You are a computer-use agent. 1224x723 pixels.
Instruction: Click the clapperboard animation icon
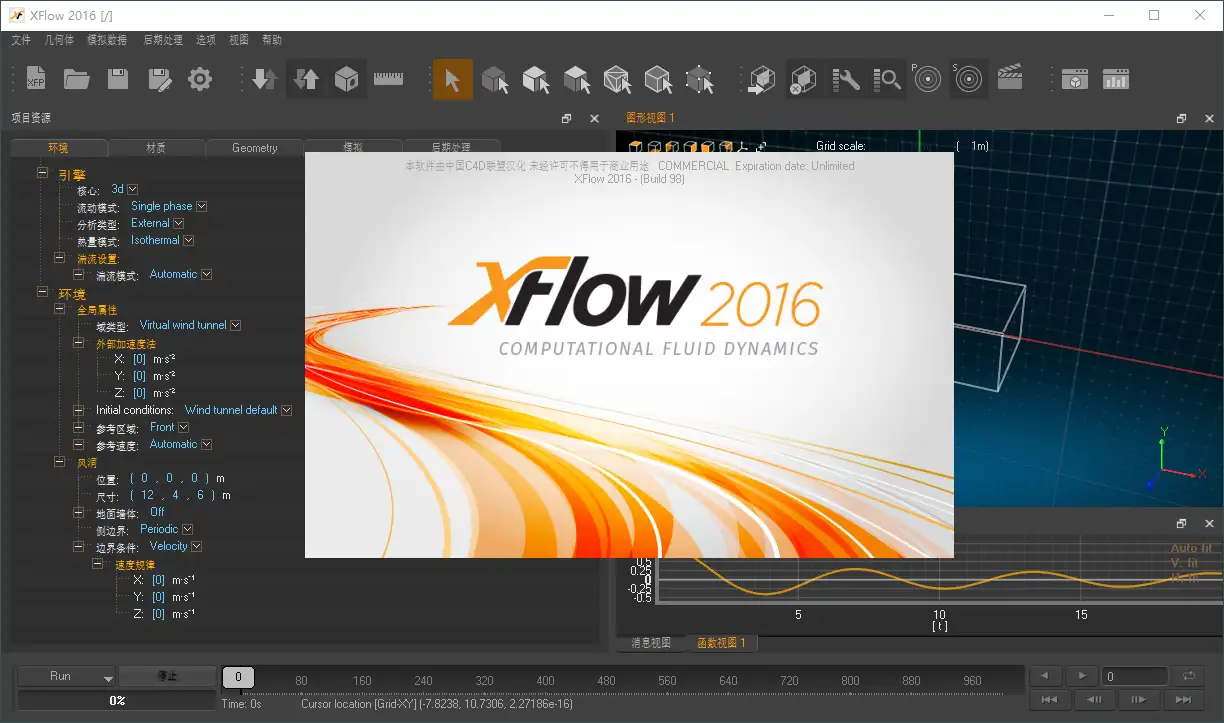point(1010,79)
